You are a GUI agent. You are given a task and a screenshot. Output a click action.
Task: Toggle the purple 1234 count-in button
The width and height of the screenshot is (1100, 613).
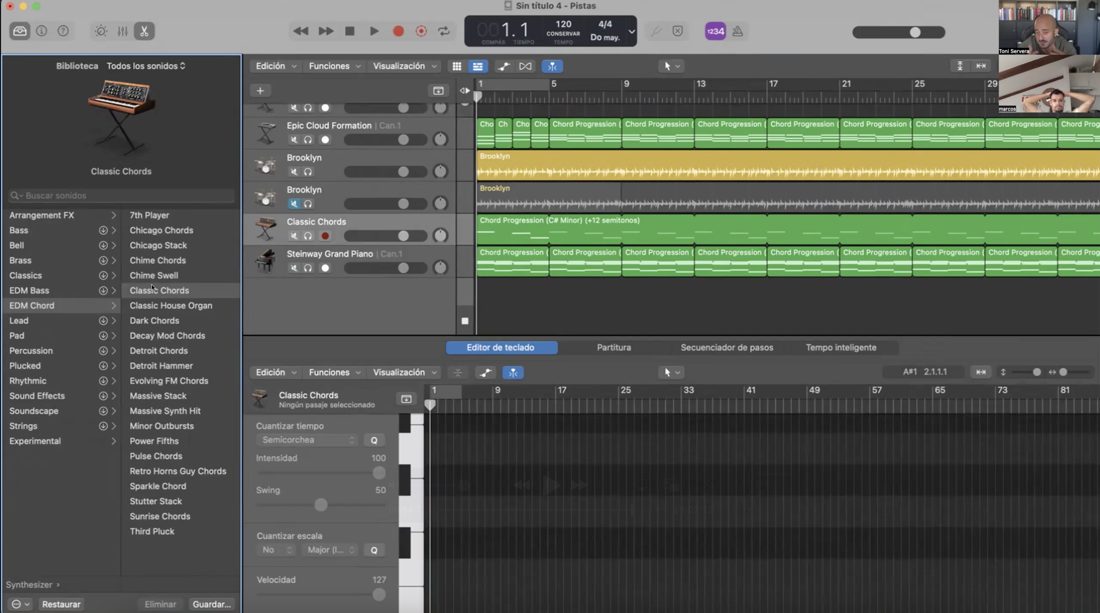pyautogui.click(x=715, y=31)
